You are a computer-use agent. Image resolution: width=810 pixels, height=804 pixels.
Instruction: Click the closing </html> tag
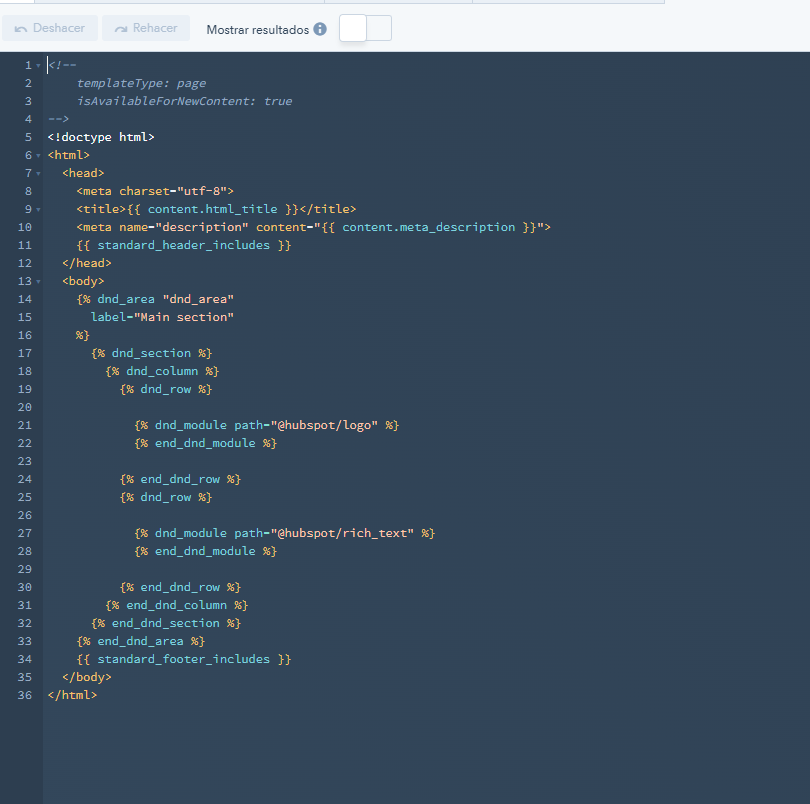coord(72,695)
